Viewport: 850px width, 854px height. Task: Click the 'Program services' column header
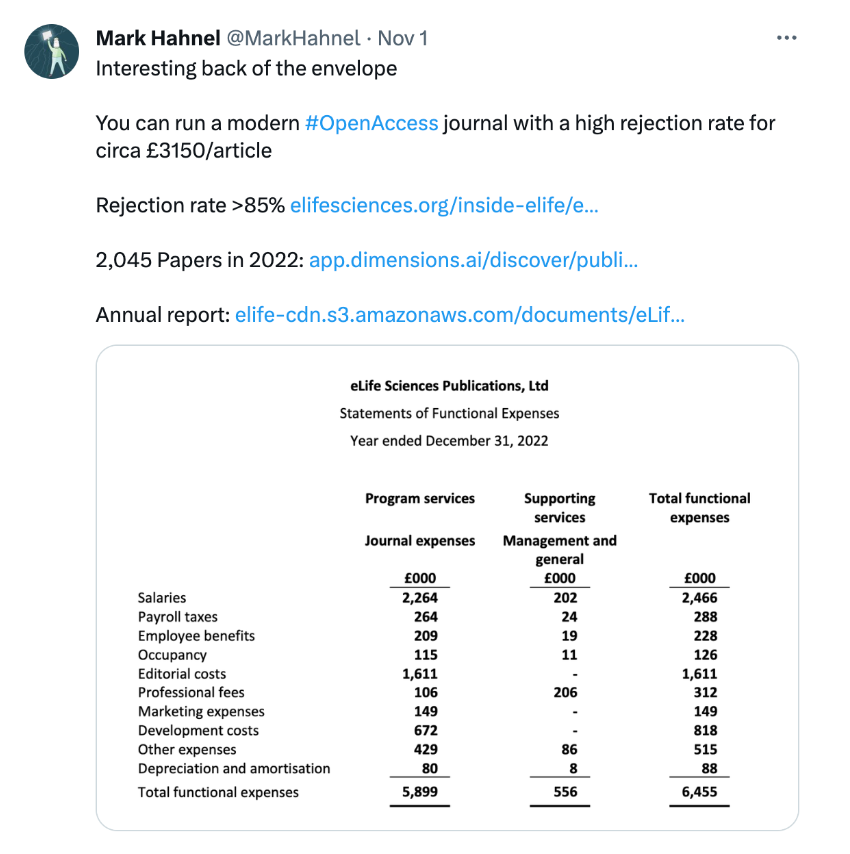click(x=420, y=498)
